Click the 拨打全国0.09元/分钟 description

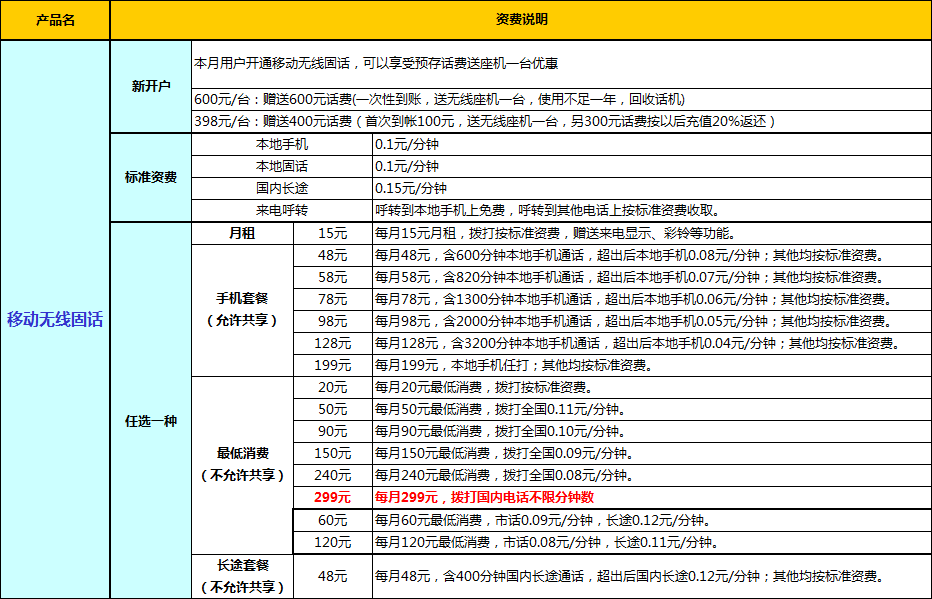pos(652,453)
